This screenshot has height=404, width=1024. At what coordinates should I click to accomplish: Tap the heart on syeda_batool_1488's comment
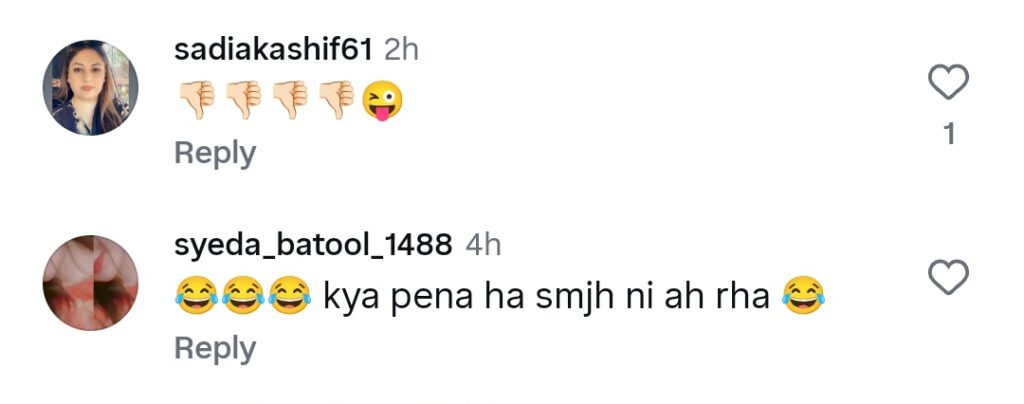pos(948,277)
